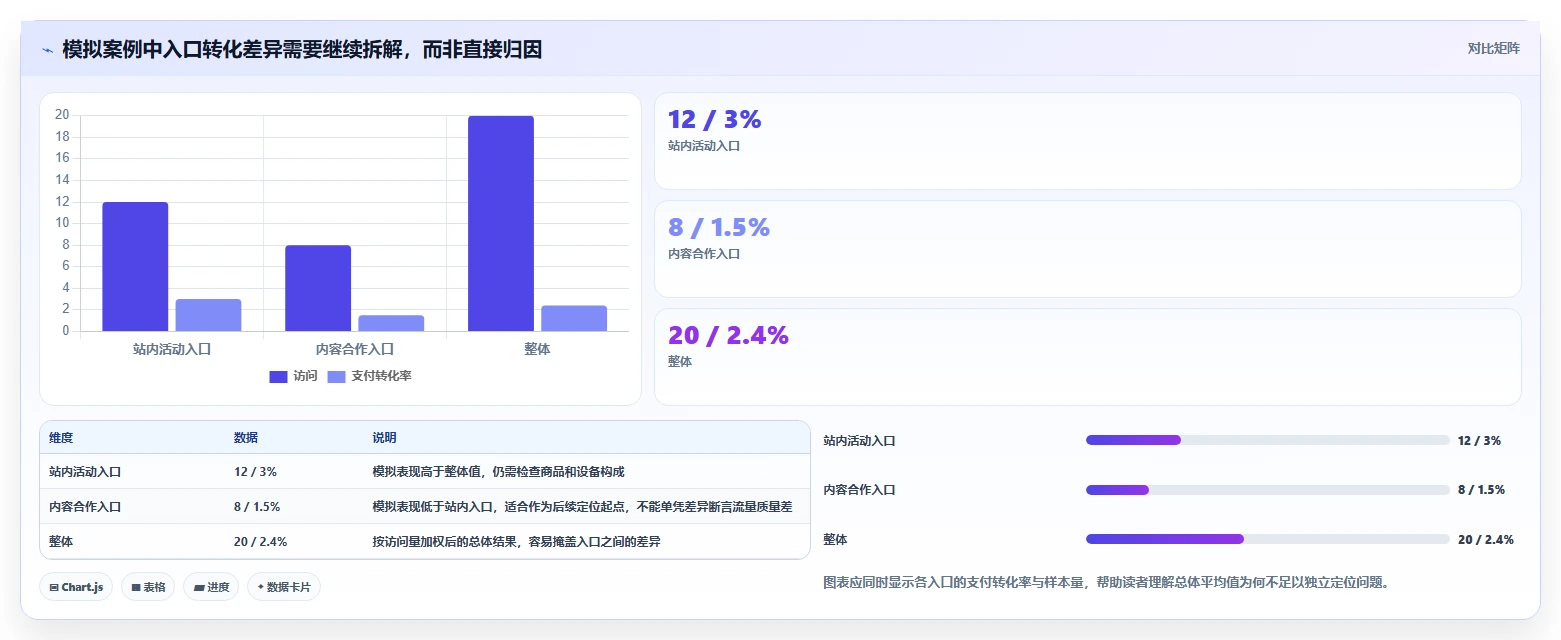The width and height of the screenshot is (1561, 640).
Task: Click the 站内活动入口 caption under 12 / 3% card
Action: click(x=704, y=146)
